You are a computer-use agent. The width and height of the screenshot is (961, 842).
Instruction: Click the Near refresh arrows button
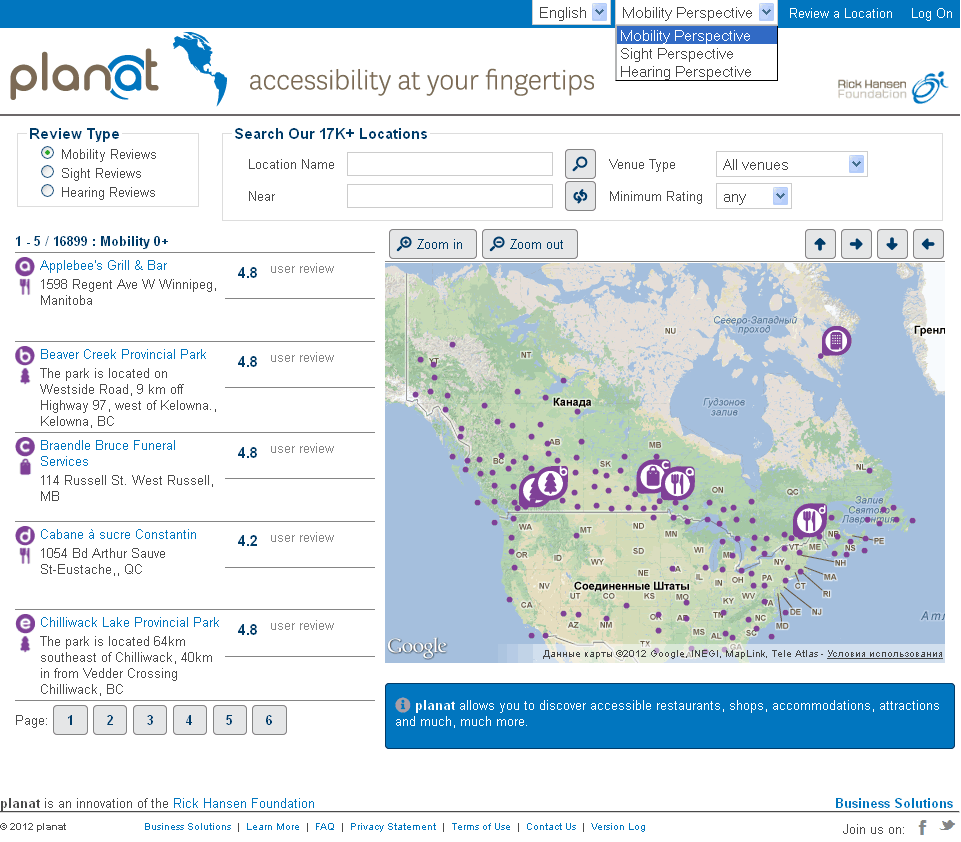click(x=580, y=196)
